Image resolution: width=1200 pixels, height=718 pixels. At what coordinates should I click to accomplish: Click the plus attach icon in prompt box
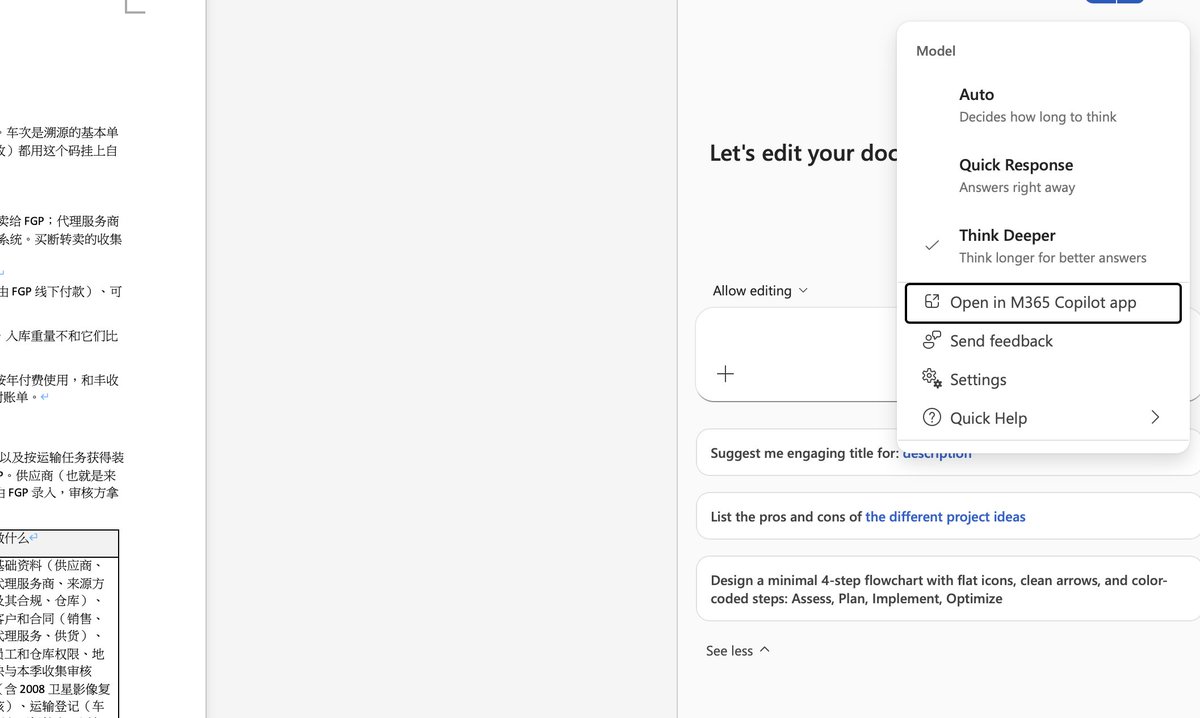726,374
